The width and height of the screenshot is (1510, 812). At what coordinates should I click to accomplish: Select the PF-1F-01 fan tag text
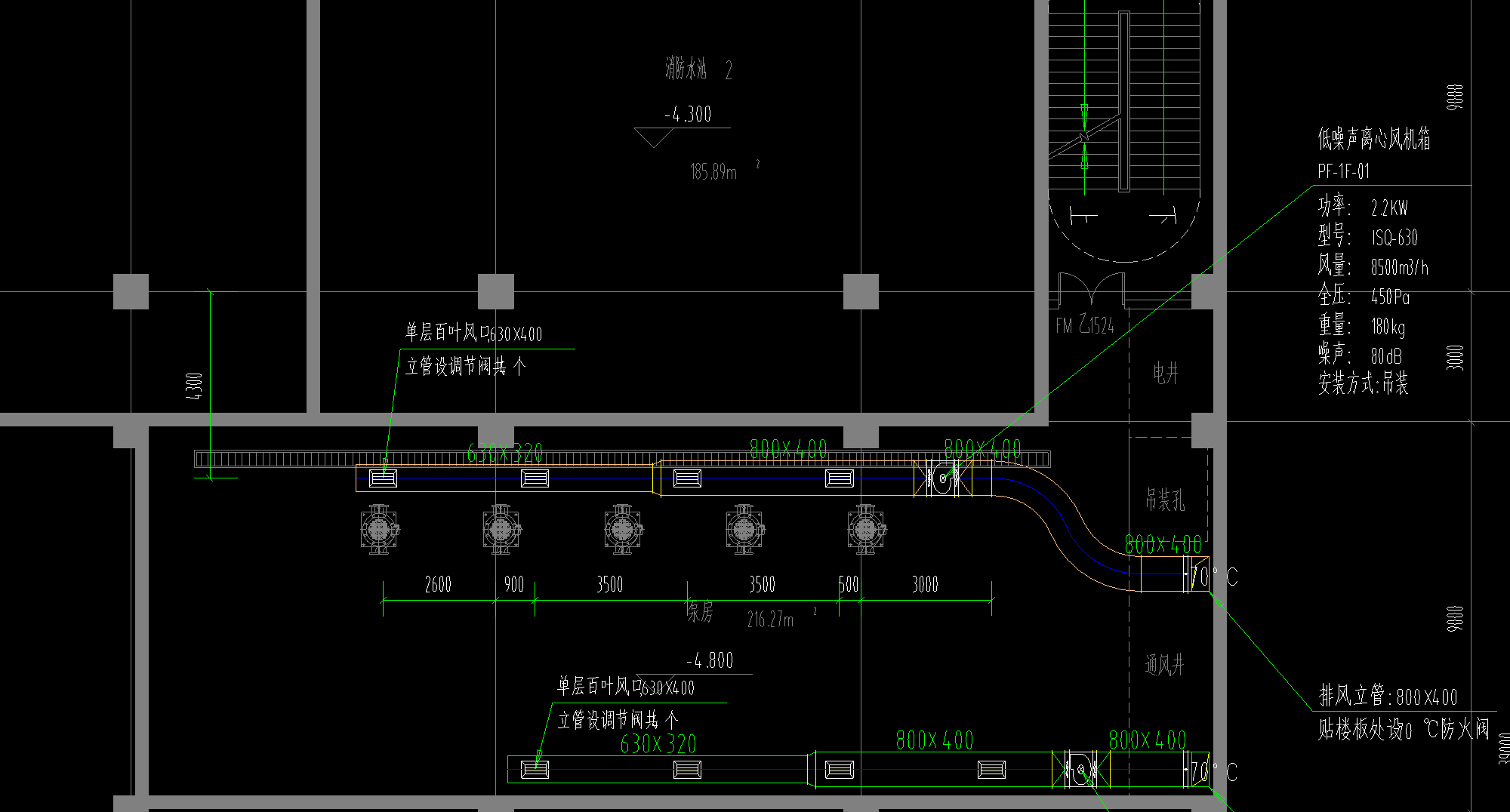point(1343,171)
